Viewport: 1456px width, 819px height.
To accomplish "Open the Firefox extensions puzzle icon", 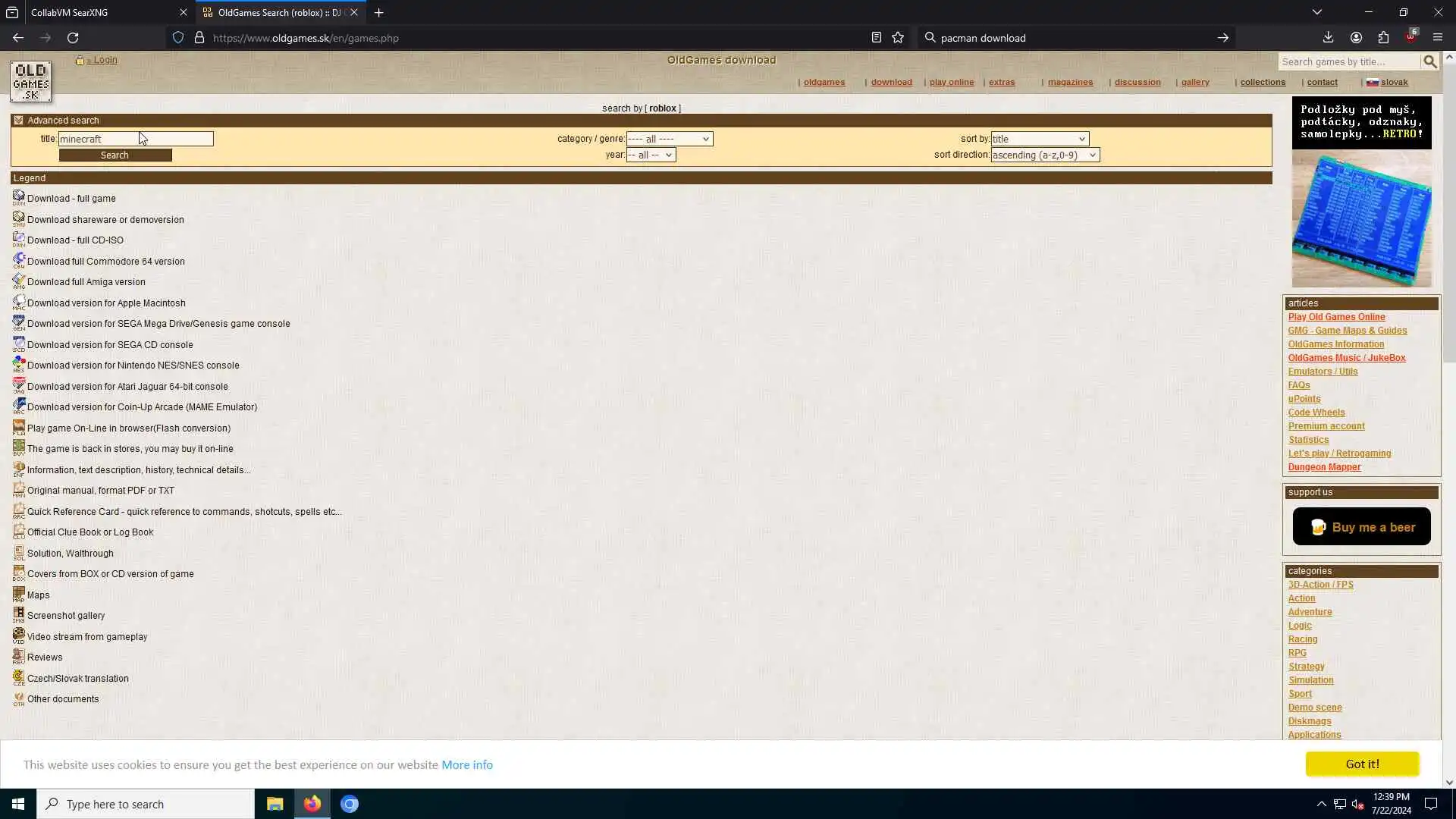I will [x=1383, y=38].
